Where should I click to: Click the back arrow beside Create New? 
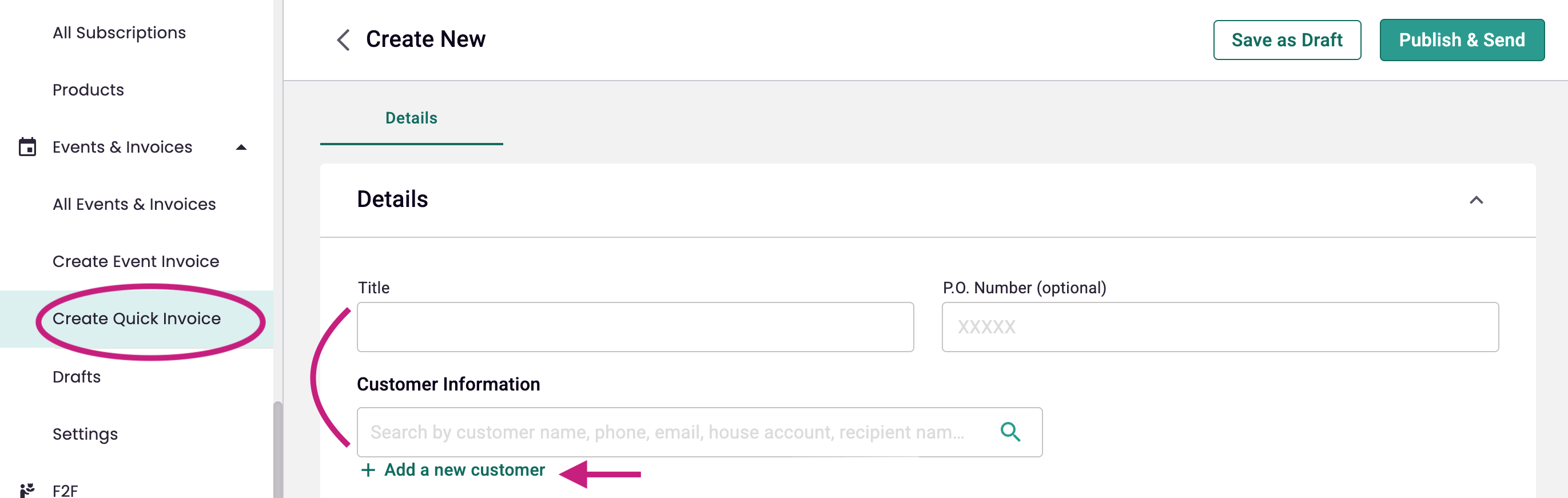(x=343, y=40)
